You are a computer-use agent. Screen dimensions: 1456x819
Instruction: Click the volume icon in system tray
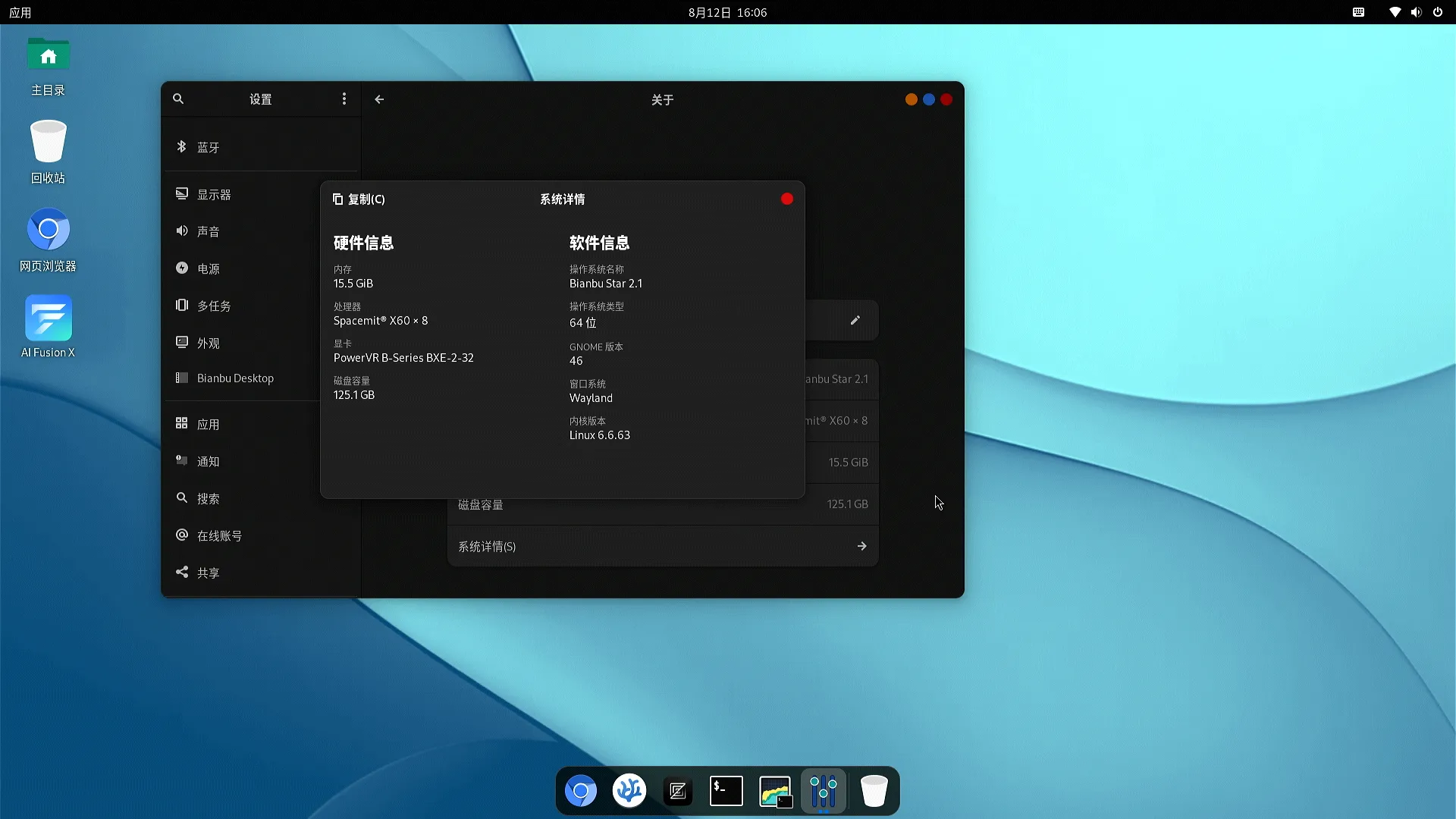[1416, 12]
